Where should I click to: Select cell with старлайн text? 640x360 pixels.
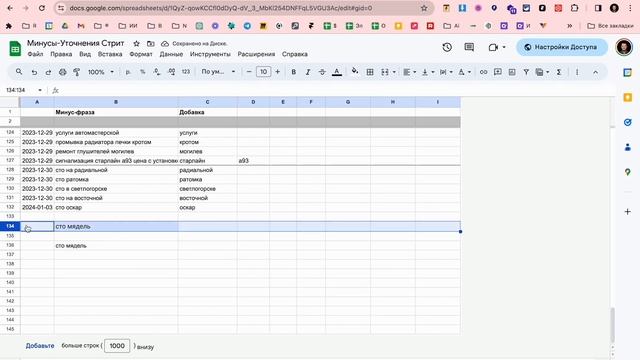pos(207,161)
